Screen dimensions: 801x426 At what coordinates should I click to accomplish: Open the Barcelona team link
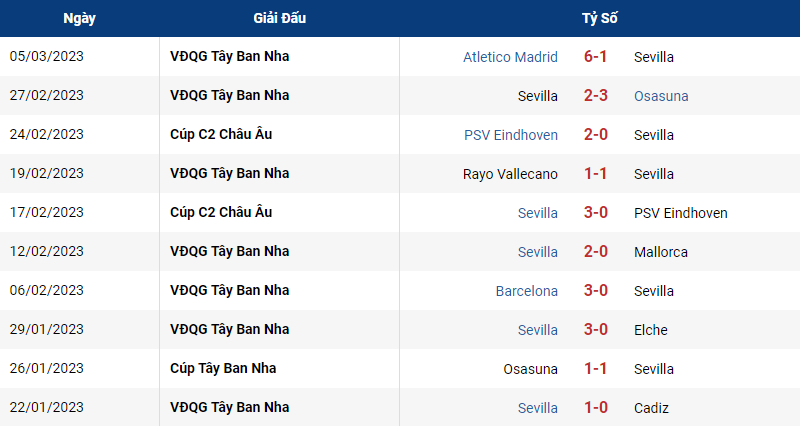526,291
